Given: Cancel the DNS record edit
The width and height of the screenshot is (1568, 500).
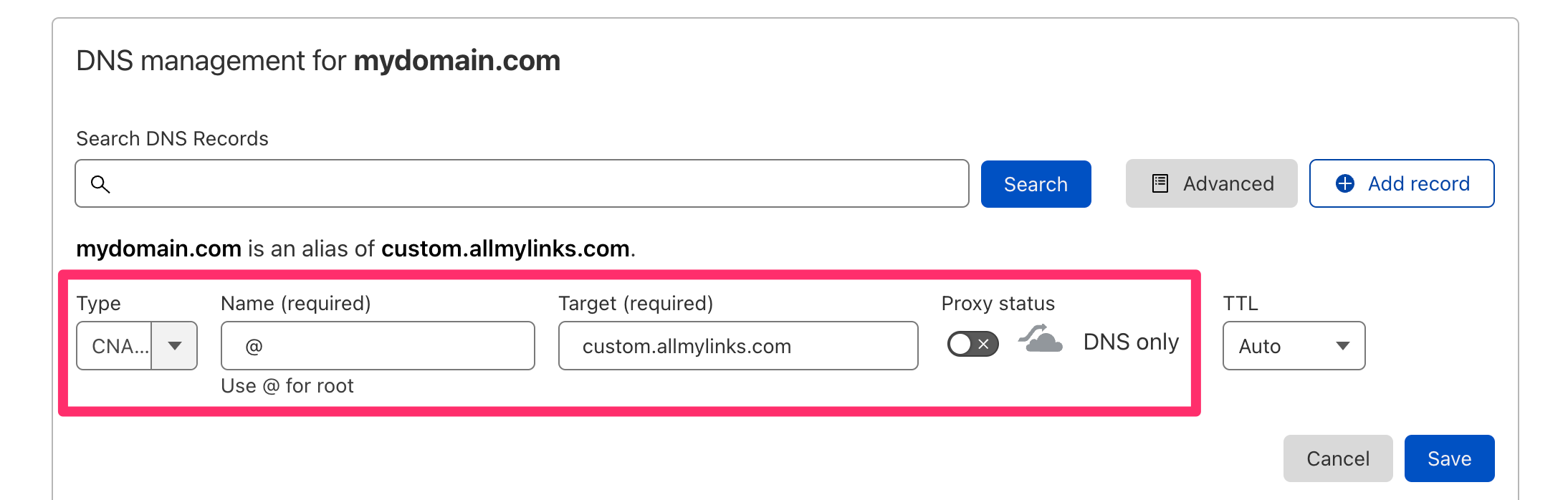Looking at the screenshot, I should [1338, 458].
